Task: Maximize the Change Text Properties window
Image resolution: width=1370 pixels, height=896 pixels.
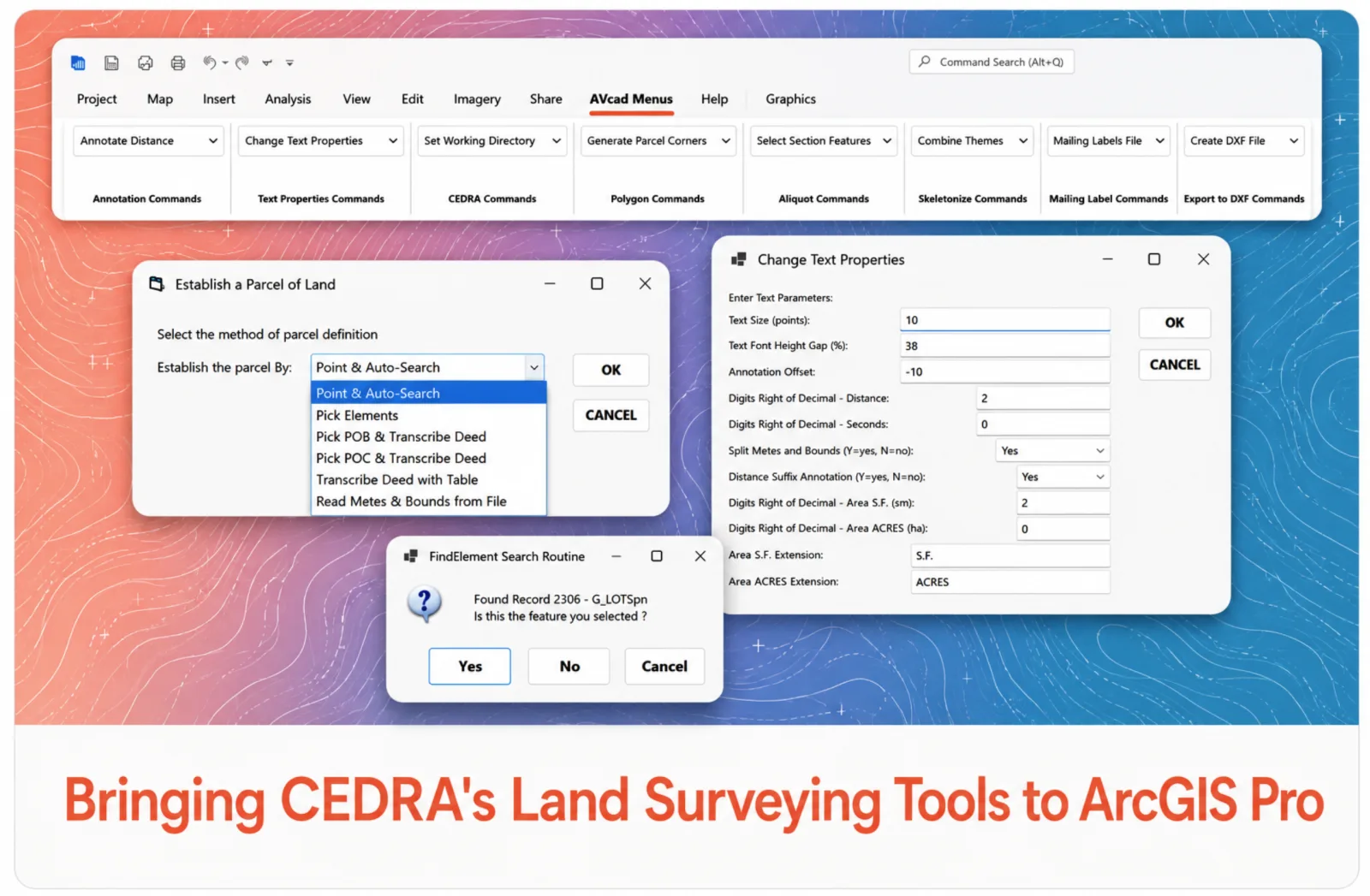Action: coord(1154,259)
